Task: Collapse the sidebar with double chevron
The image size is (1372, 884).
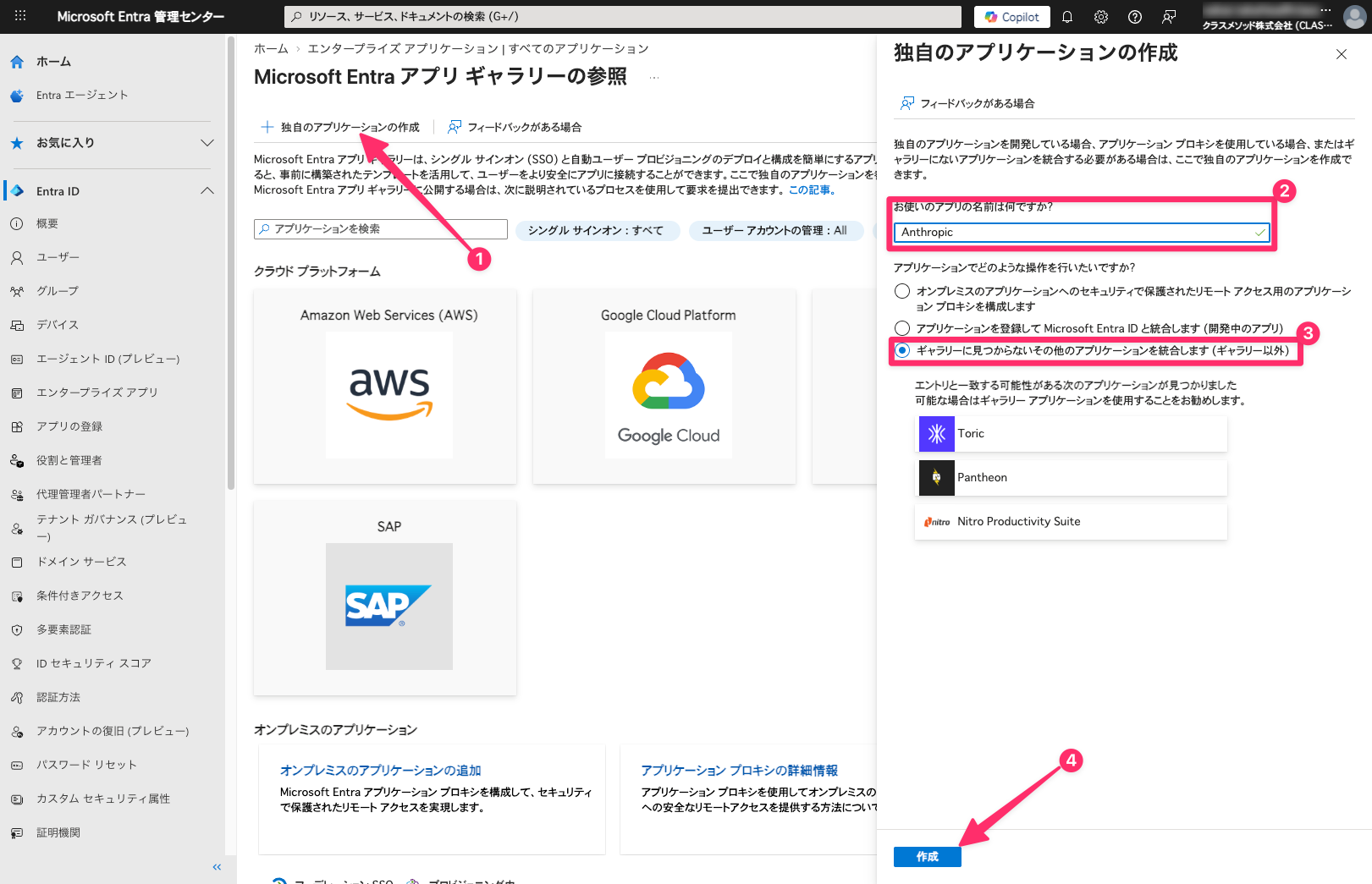Action: tap(217, 867)
